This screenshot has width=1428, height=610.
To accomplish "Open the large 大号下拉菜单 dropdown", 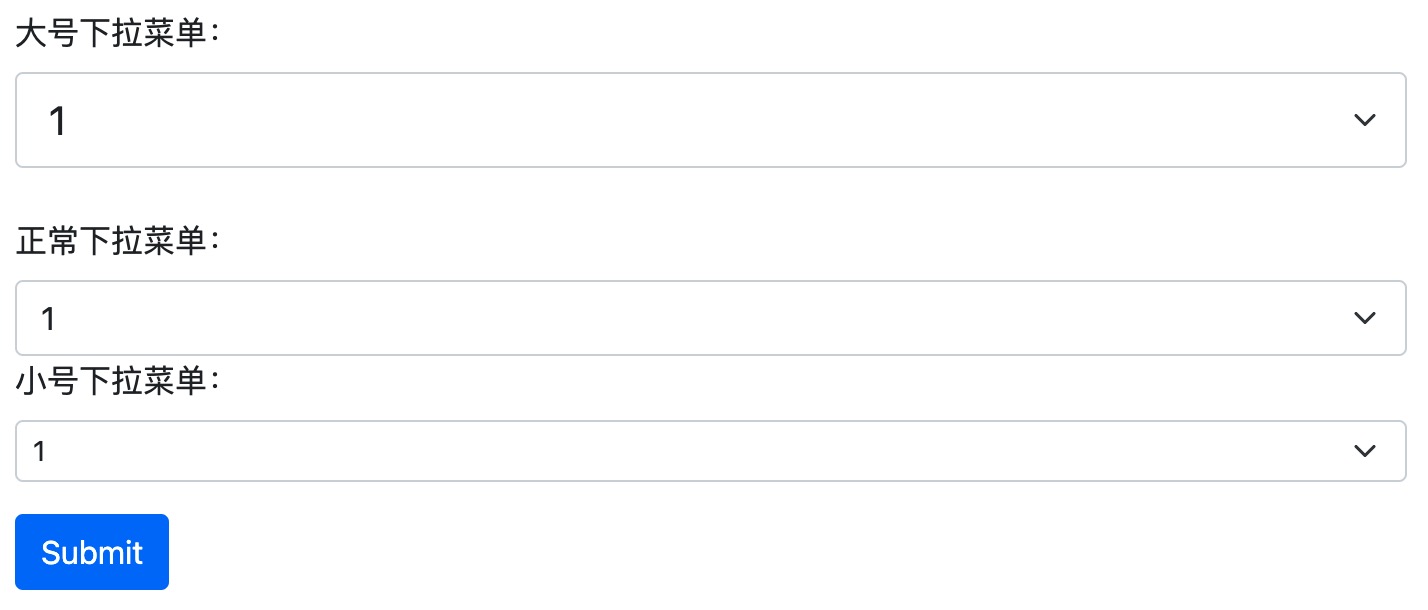I will [x=710, y=120].
